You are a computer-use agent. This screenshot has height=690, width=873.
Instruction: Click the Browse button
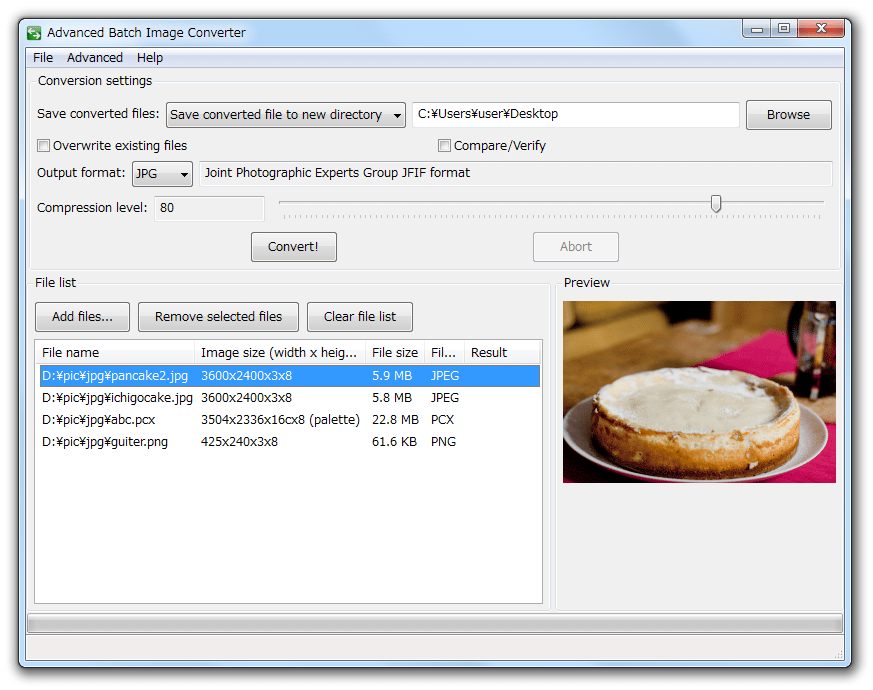tap(788, 115)
